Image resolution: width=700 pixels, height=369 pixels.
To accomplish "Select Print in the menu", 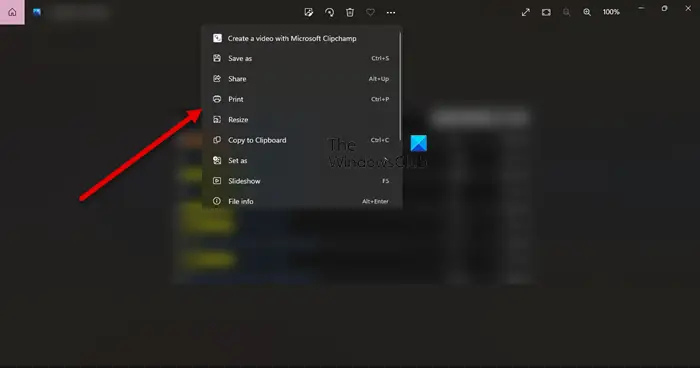I will [302, 99].
